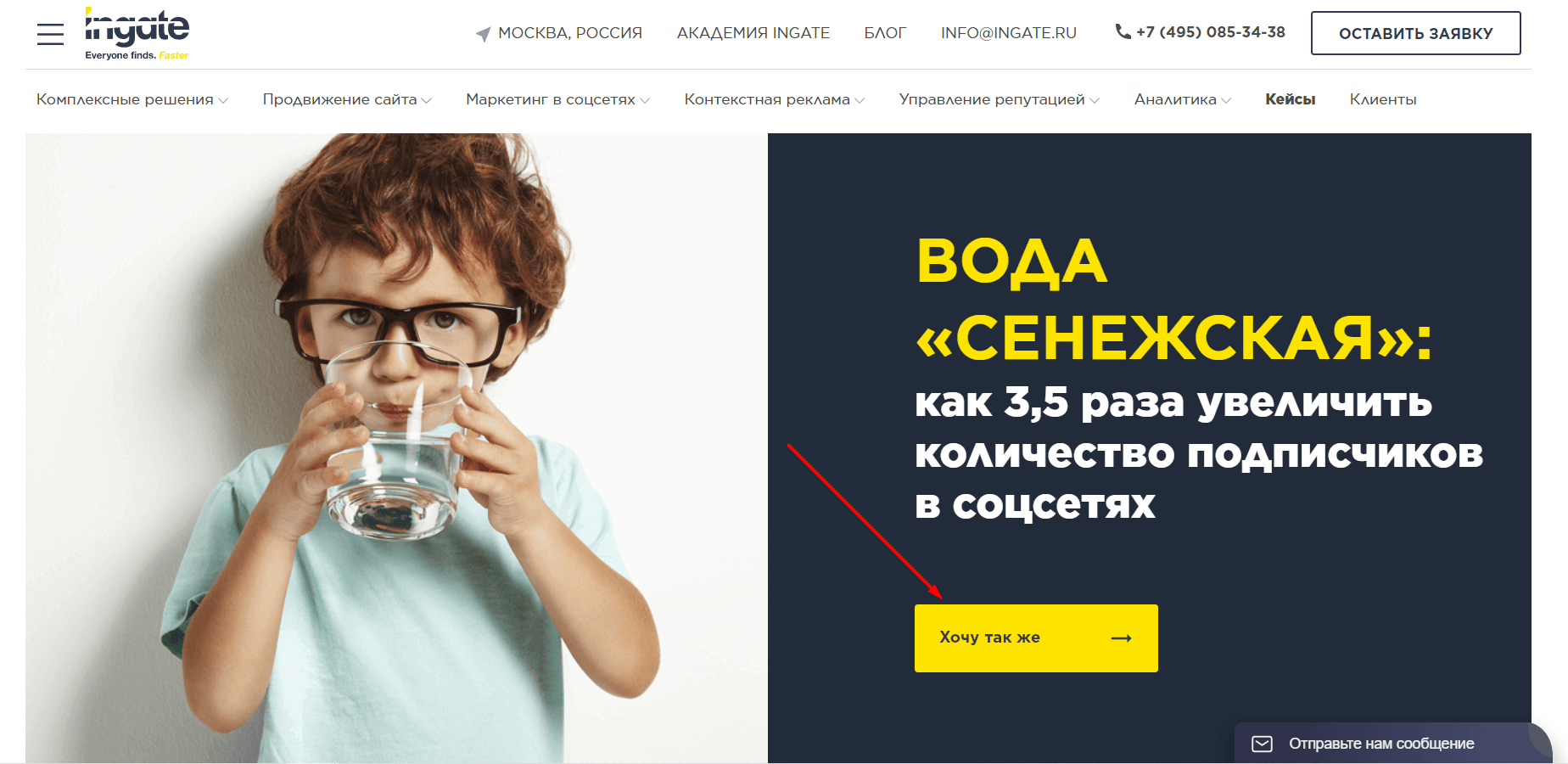Open the hamburger menu icon
The width and height of the screenshot is (1568, 764).
coord(50,34)
